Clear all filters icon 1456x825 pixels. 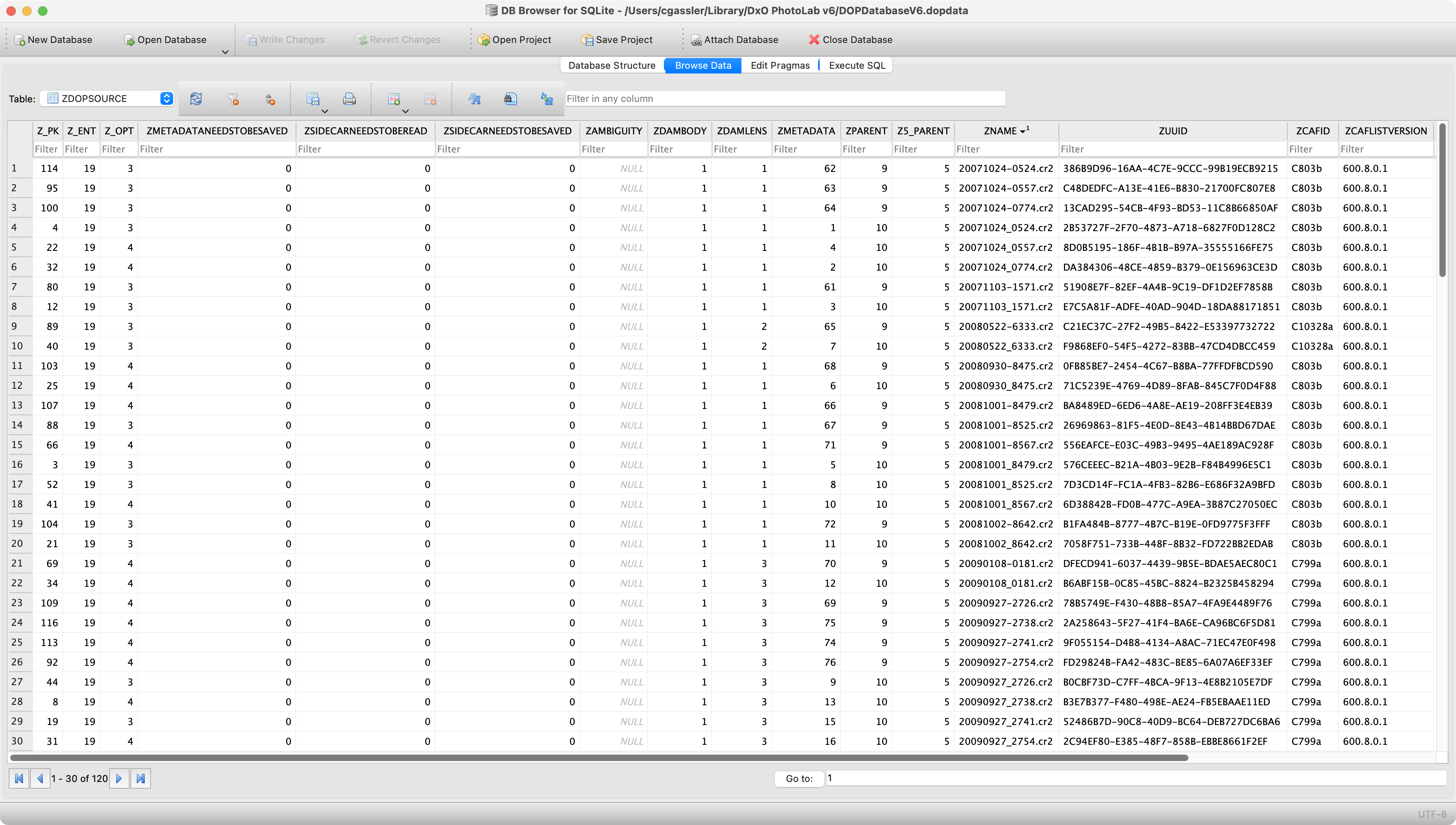[232, 99]
